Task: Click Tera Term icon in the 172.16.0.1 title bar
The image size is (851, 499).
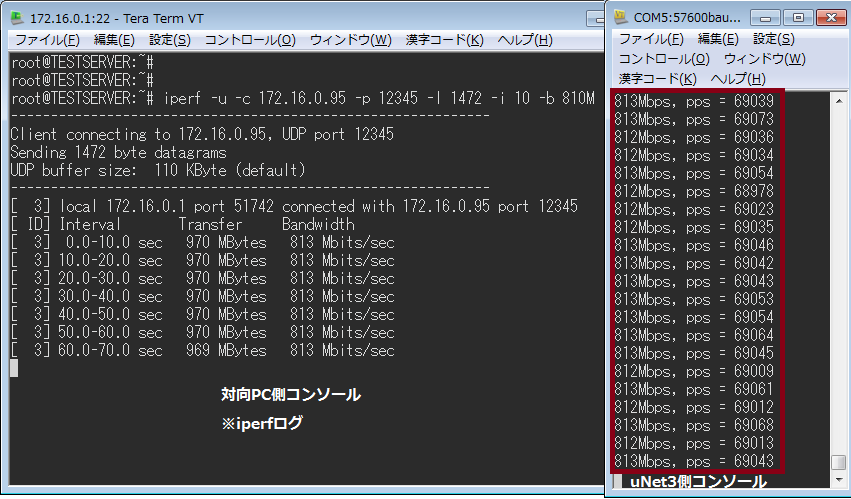Action: pos(16,18)
